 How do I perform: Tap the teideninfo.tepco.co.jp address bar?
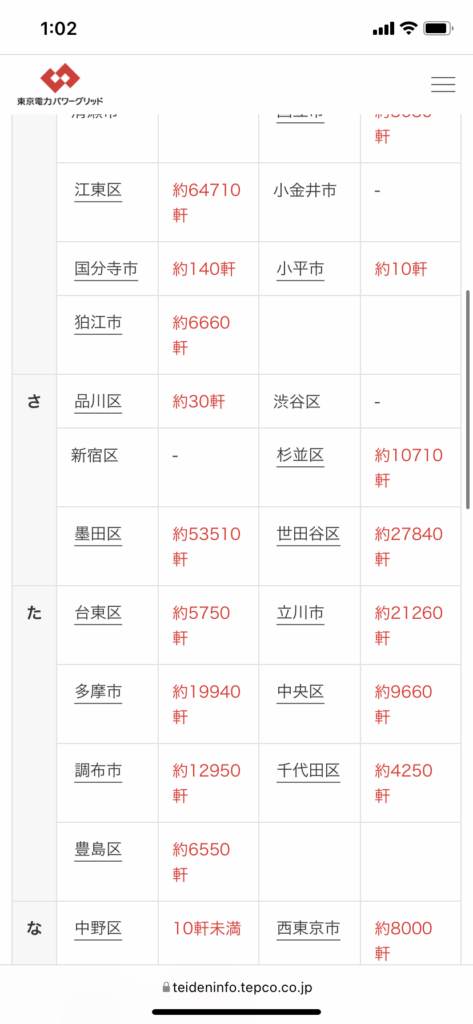[236, 987]
